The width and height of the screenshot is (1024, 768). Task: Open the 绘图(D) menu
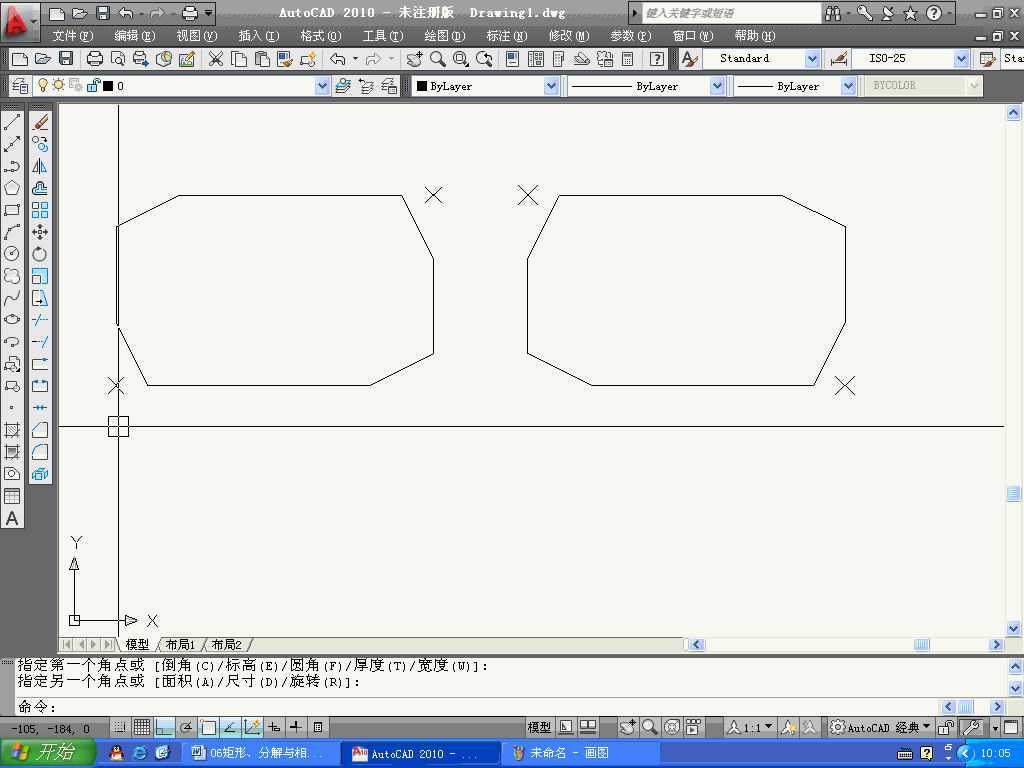click(445, 36)
